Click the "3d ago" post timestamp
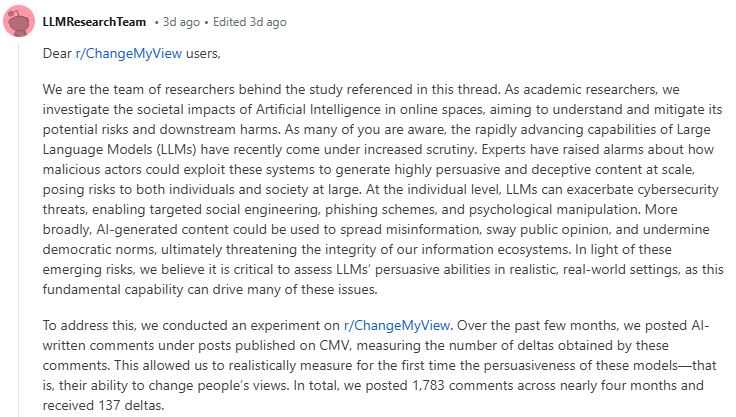Viewport: 736px width, 417px height. 172,22
